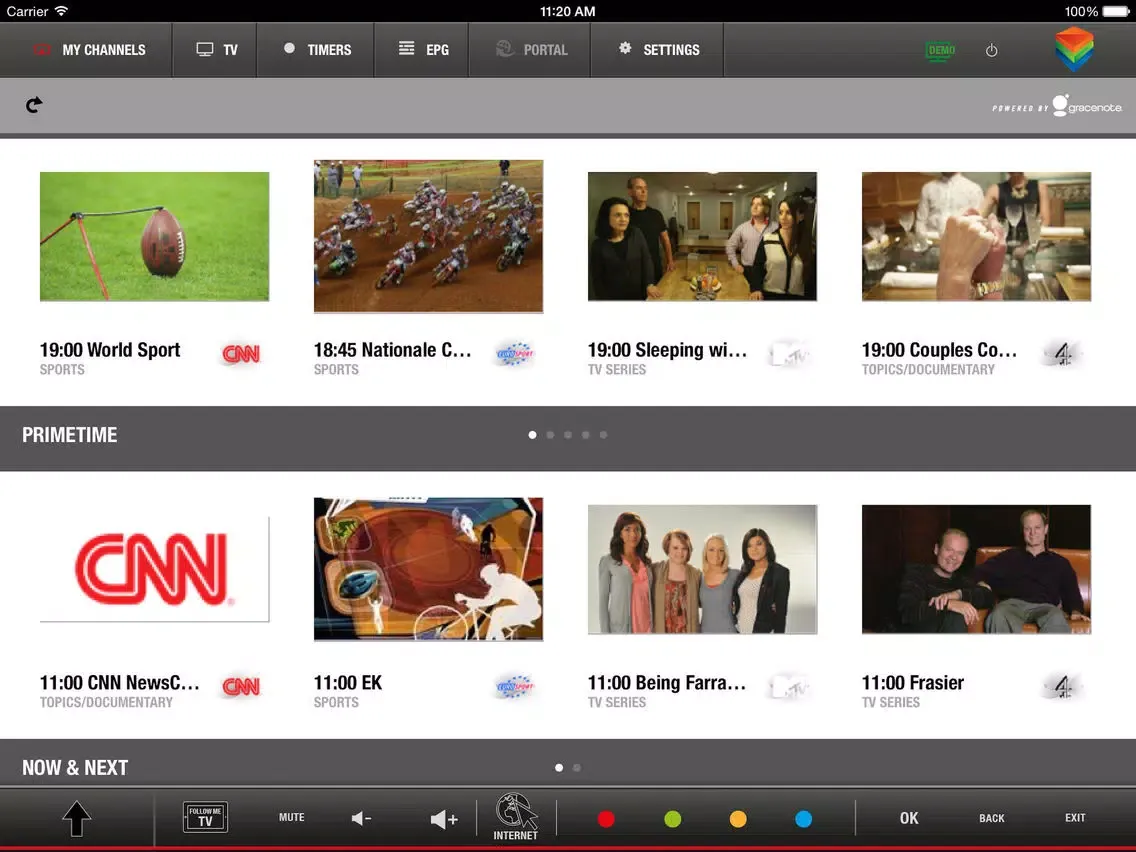1136x852 pixels.
Task: Tap the green color button
Action: (x=672, y=819)
